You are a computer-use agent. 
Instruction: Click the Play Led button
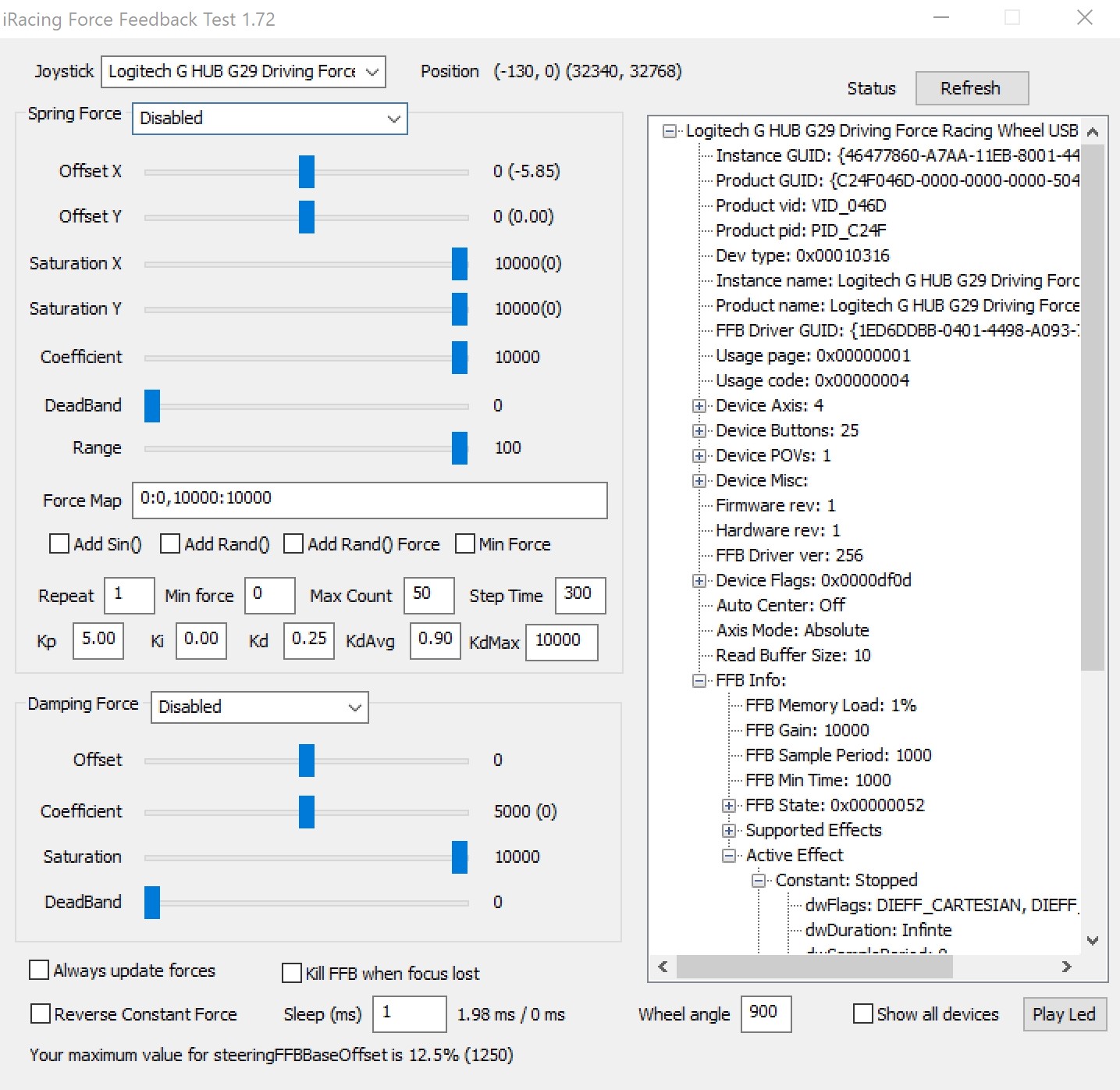pos(1065,1014)
